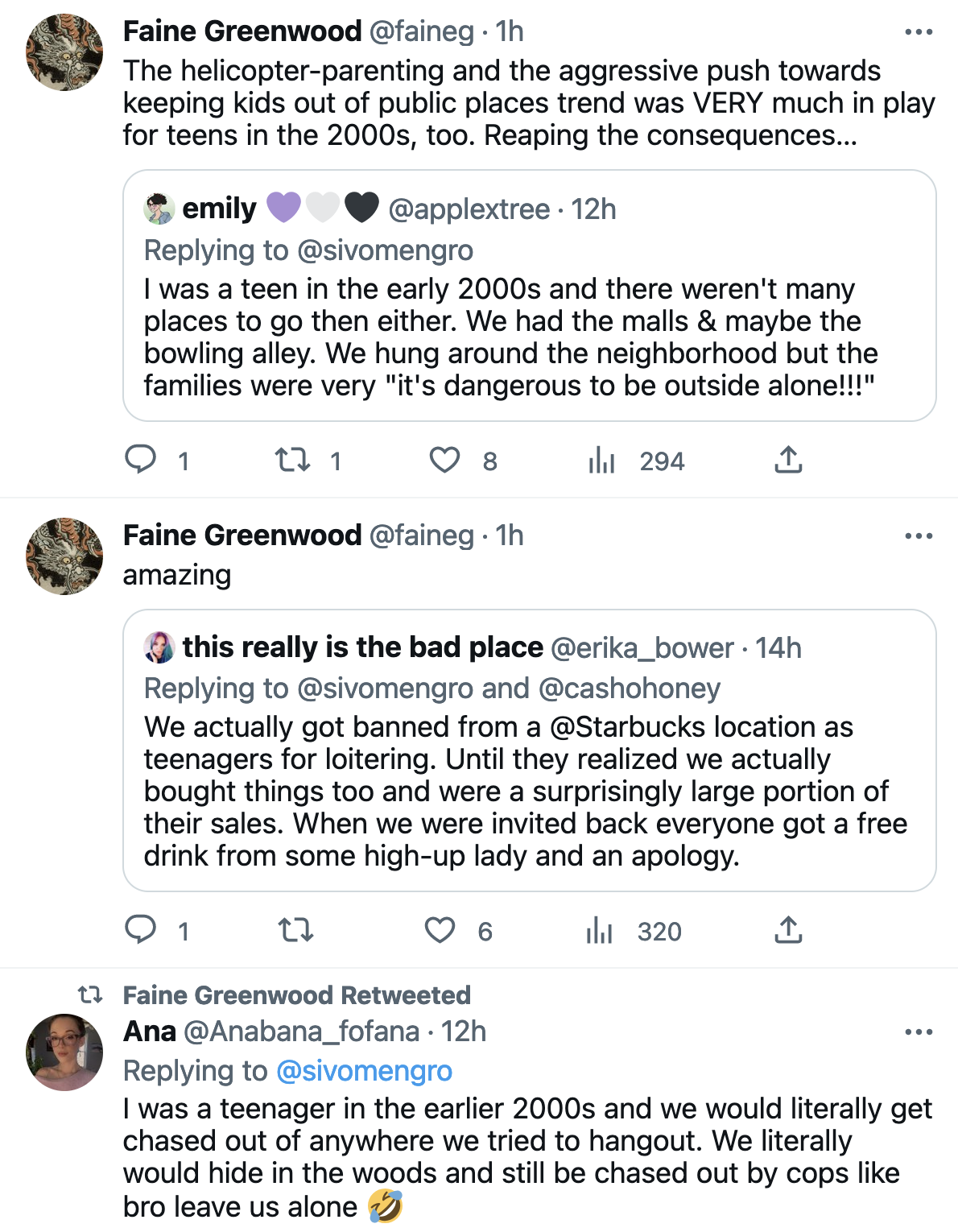Open more options on the 'amazing' tweet
This screenshot has height=1232, width=958.
(x=919, y=536)
